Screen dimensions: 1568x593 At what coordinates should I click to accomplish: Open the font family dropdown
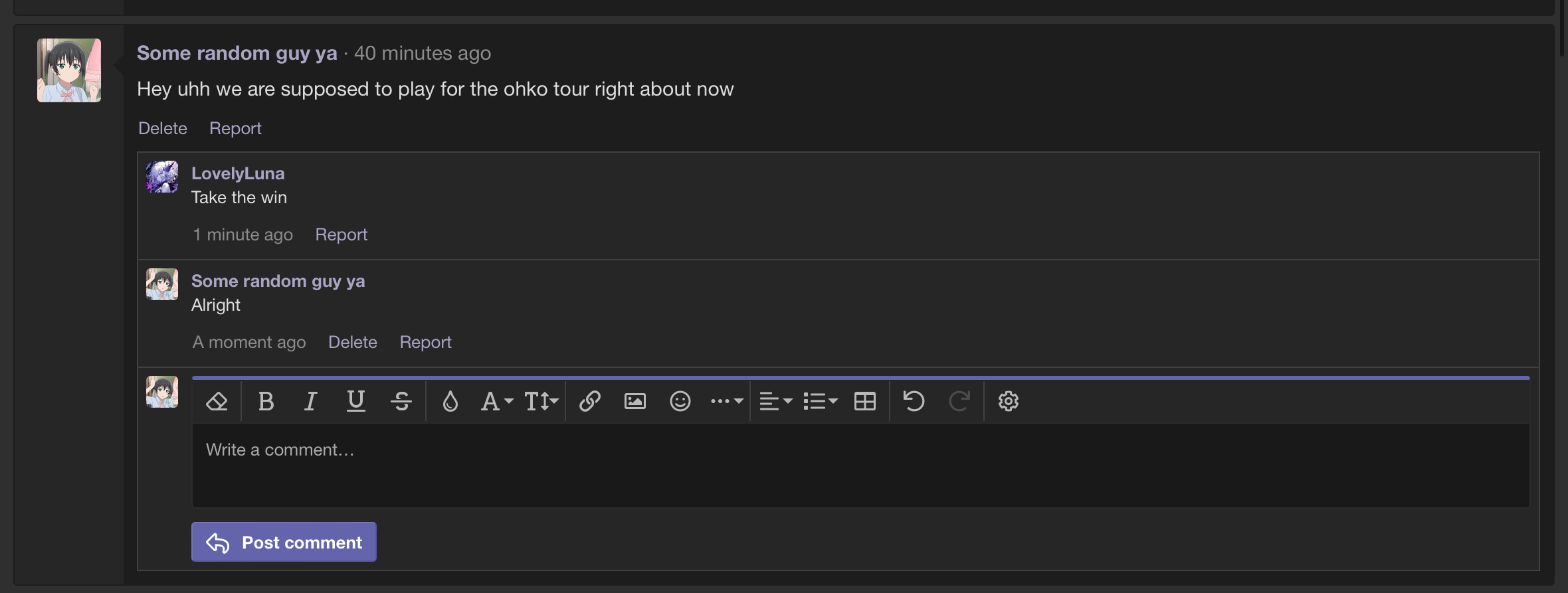point(496,401)
